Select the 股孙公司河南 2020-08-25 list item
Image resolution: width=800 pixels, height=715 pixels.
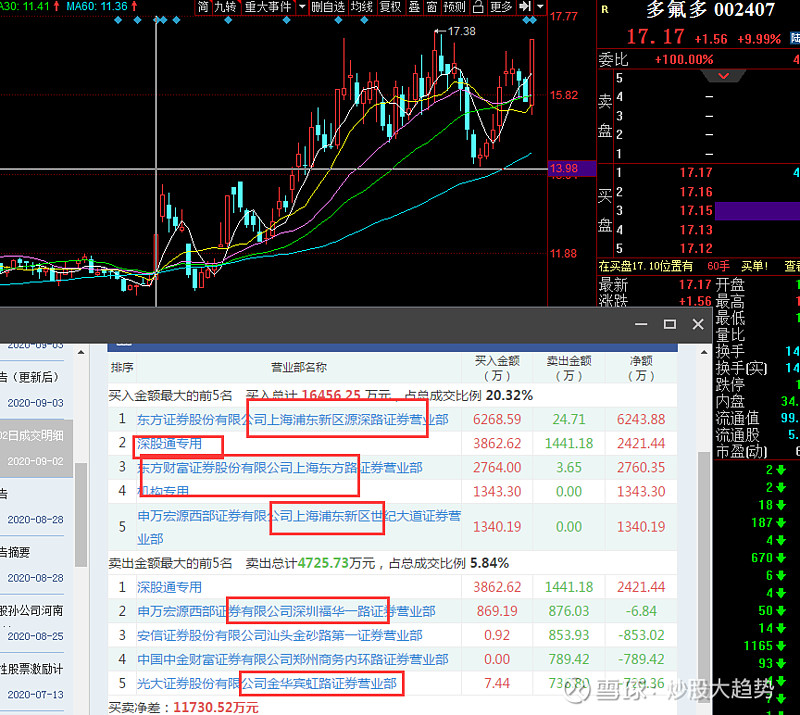pyautogui.click(x=34, y=623)
